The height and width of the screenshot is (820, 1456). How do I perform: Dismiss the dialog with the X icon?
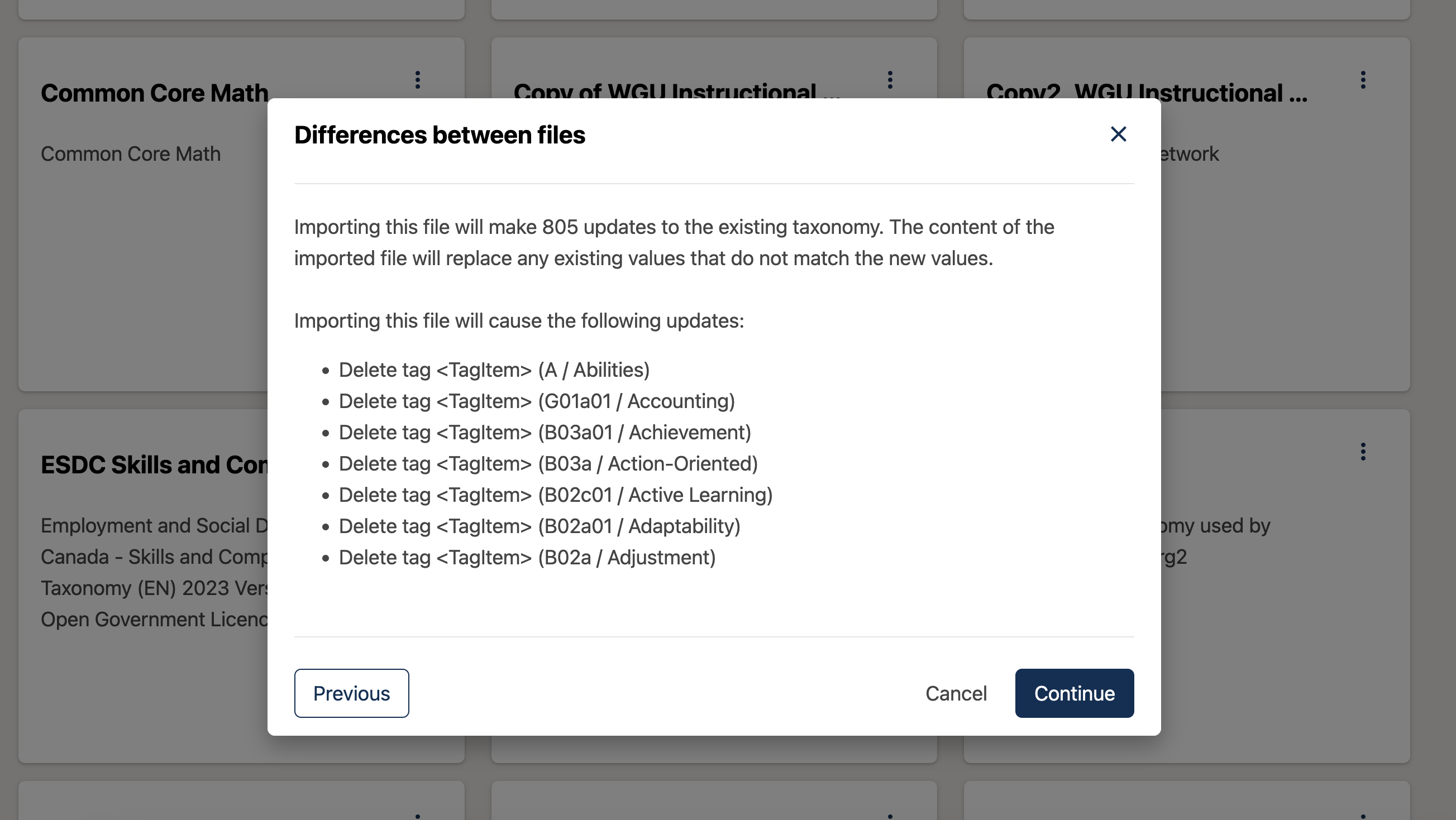(x=1118, y=135)
